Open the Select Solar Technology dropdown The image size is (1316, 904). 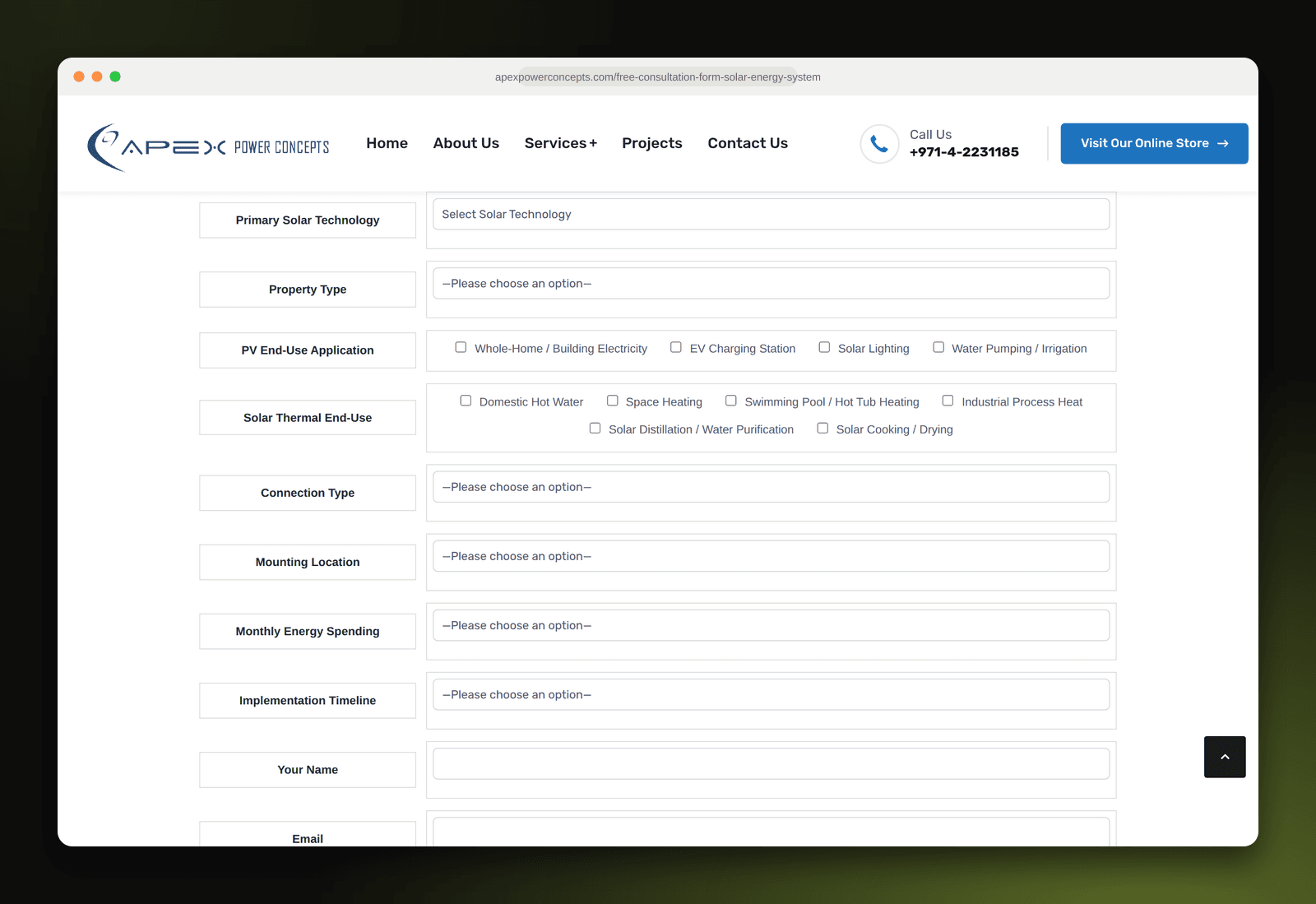click(x=771, y=214)
